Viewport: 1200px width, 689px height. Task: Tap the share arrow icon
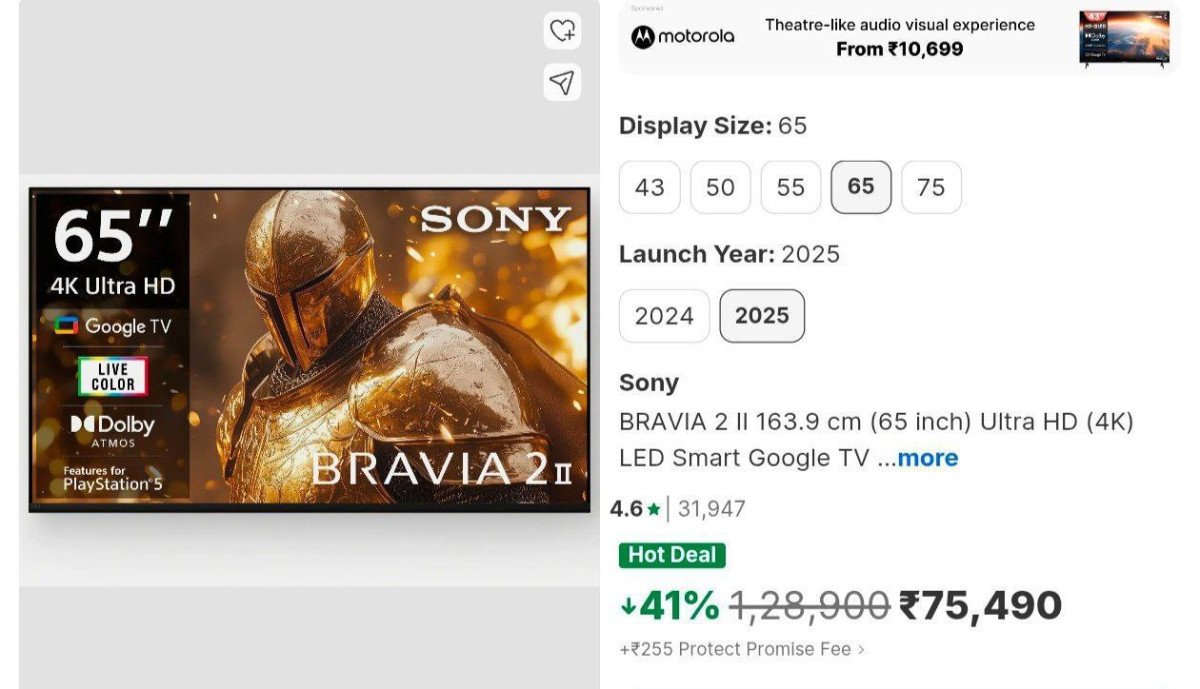point(563,83)
